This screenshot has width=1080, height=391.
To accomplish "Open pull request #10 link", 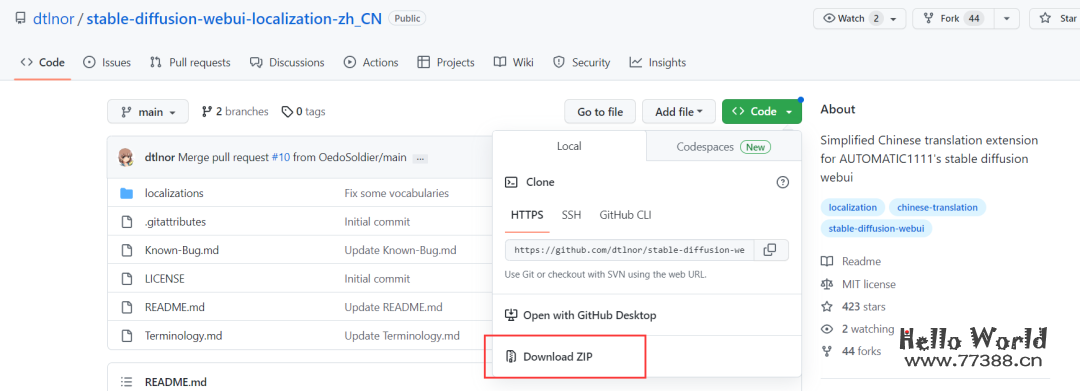I will tap(280, 158).
